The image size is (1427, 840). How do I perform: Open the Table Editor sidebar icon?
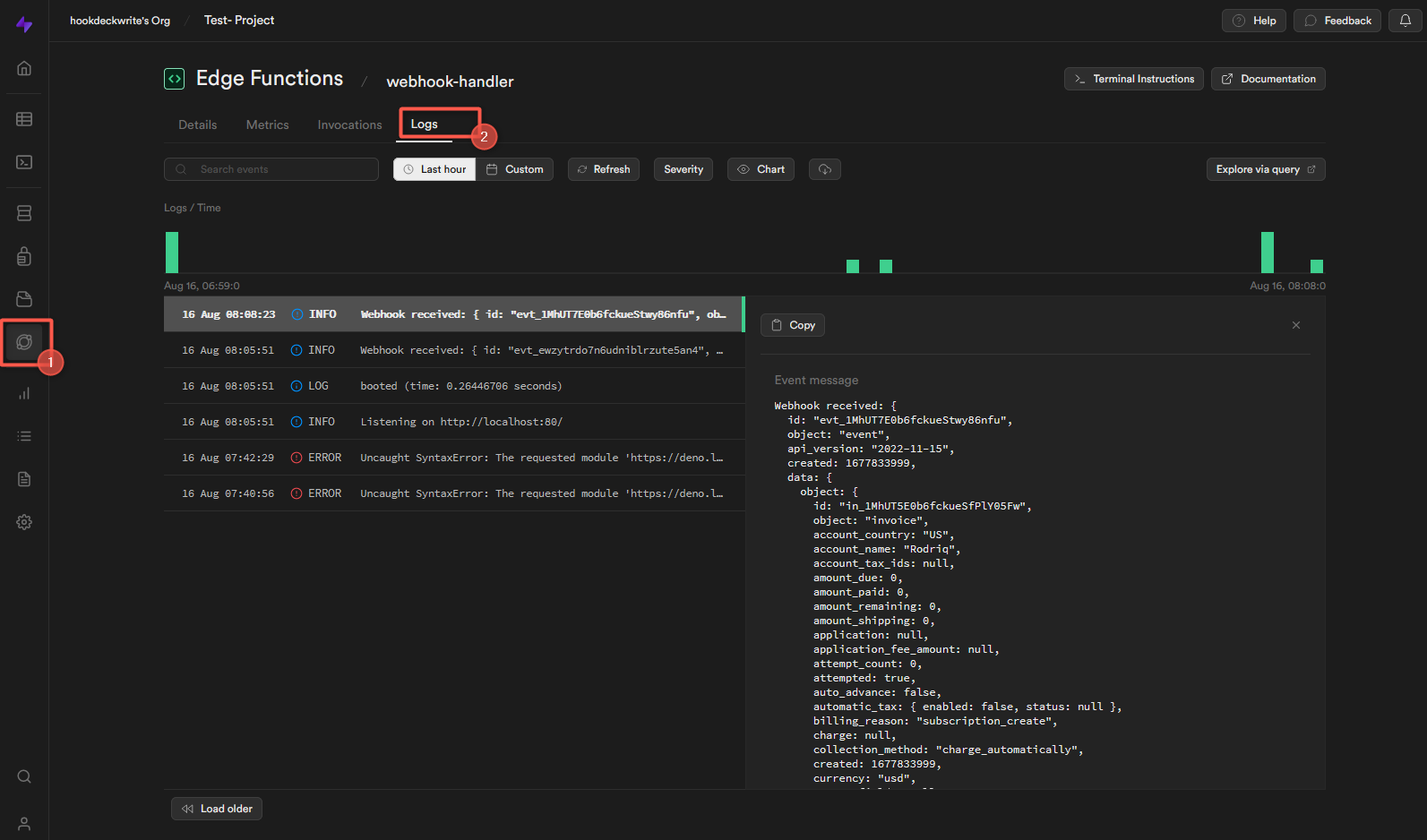[x=24, y=119]
